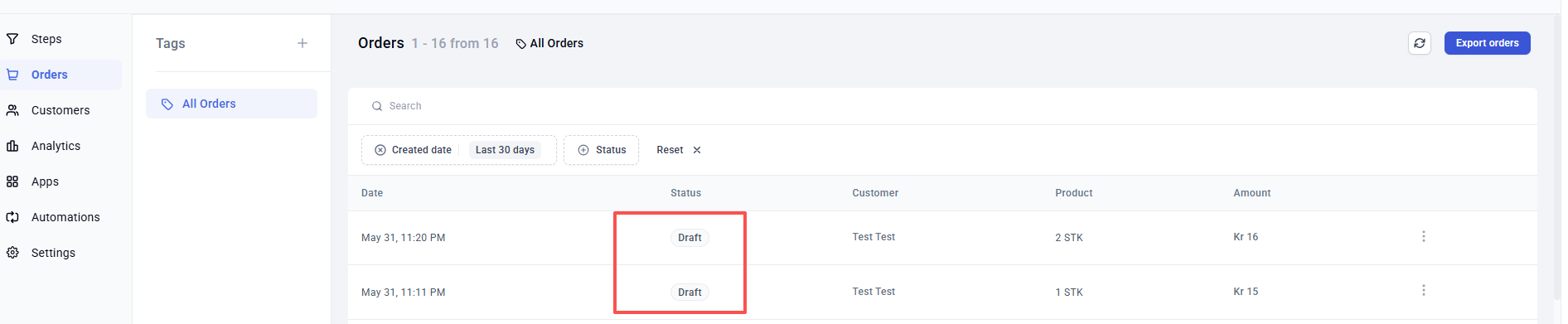Image resolution: width=1568 pixels, height=324 pixels.
Task: Reset the applied filters
Action: tap(670, 150)
